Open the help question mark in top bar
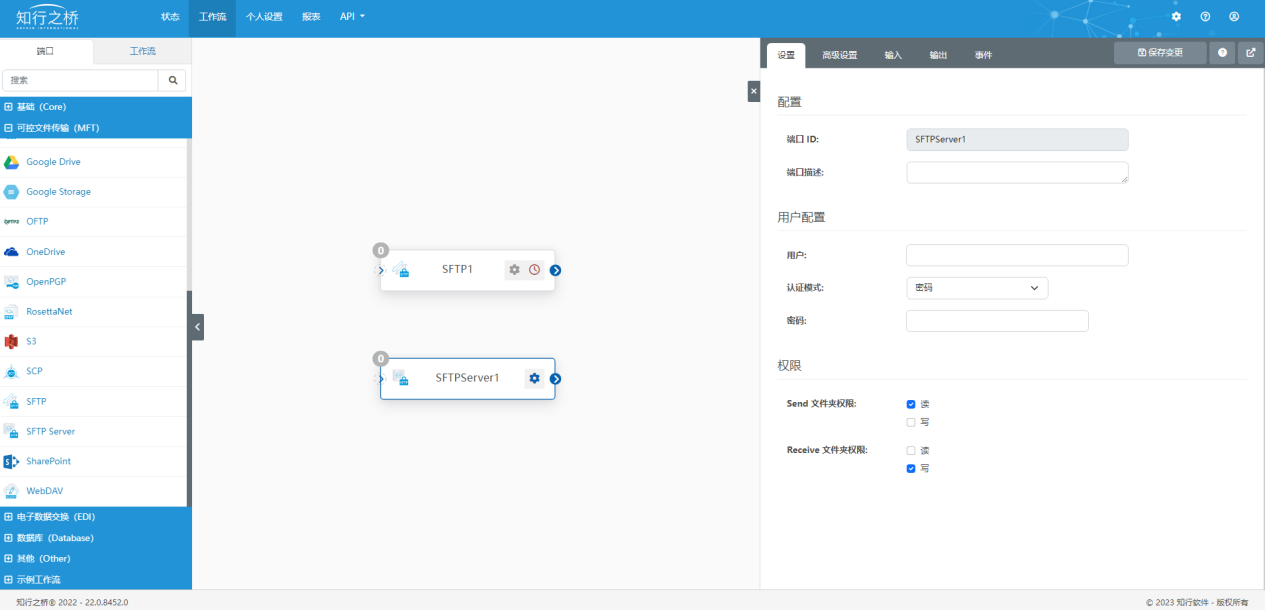 tap(1205, 17)
